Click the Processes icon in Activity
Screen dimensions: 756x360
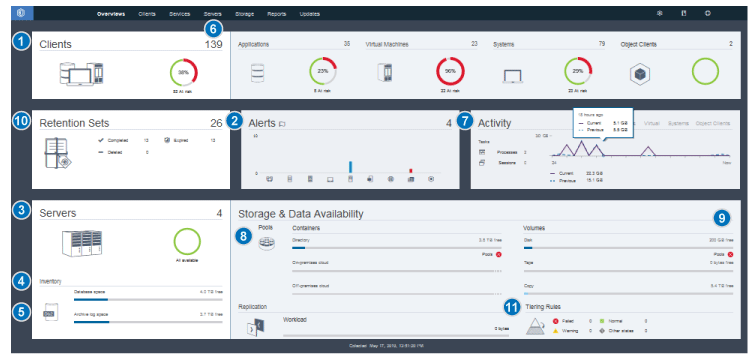[x=482, y=152]
